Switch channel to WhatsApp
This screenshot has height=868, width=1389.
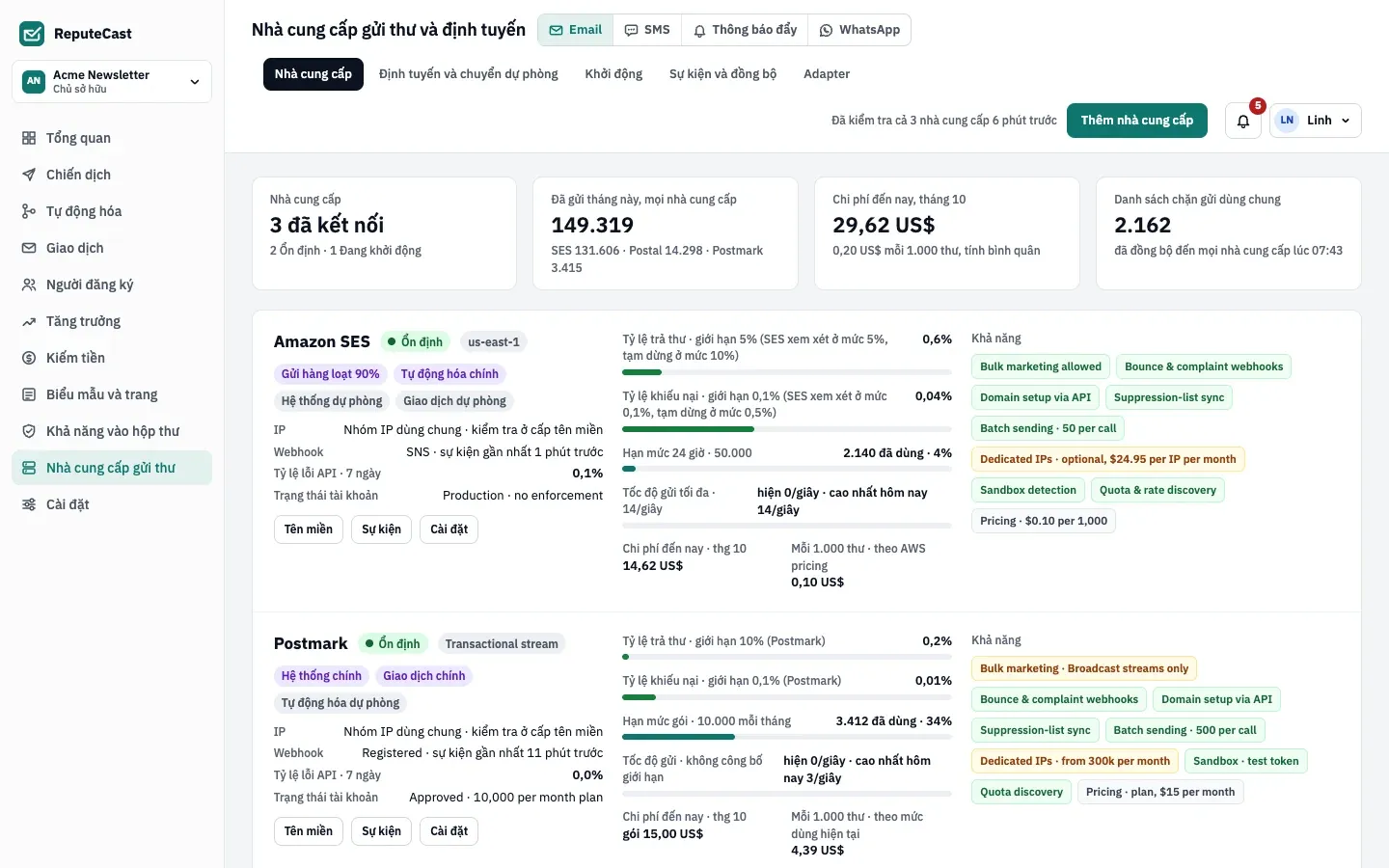pyautogui.click(x=859, y=30)
